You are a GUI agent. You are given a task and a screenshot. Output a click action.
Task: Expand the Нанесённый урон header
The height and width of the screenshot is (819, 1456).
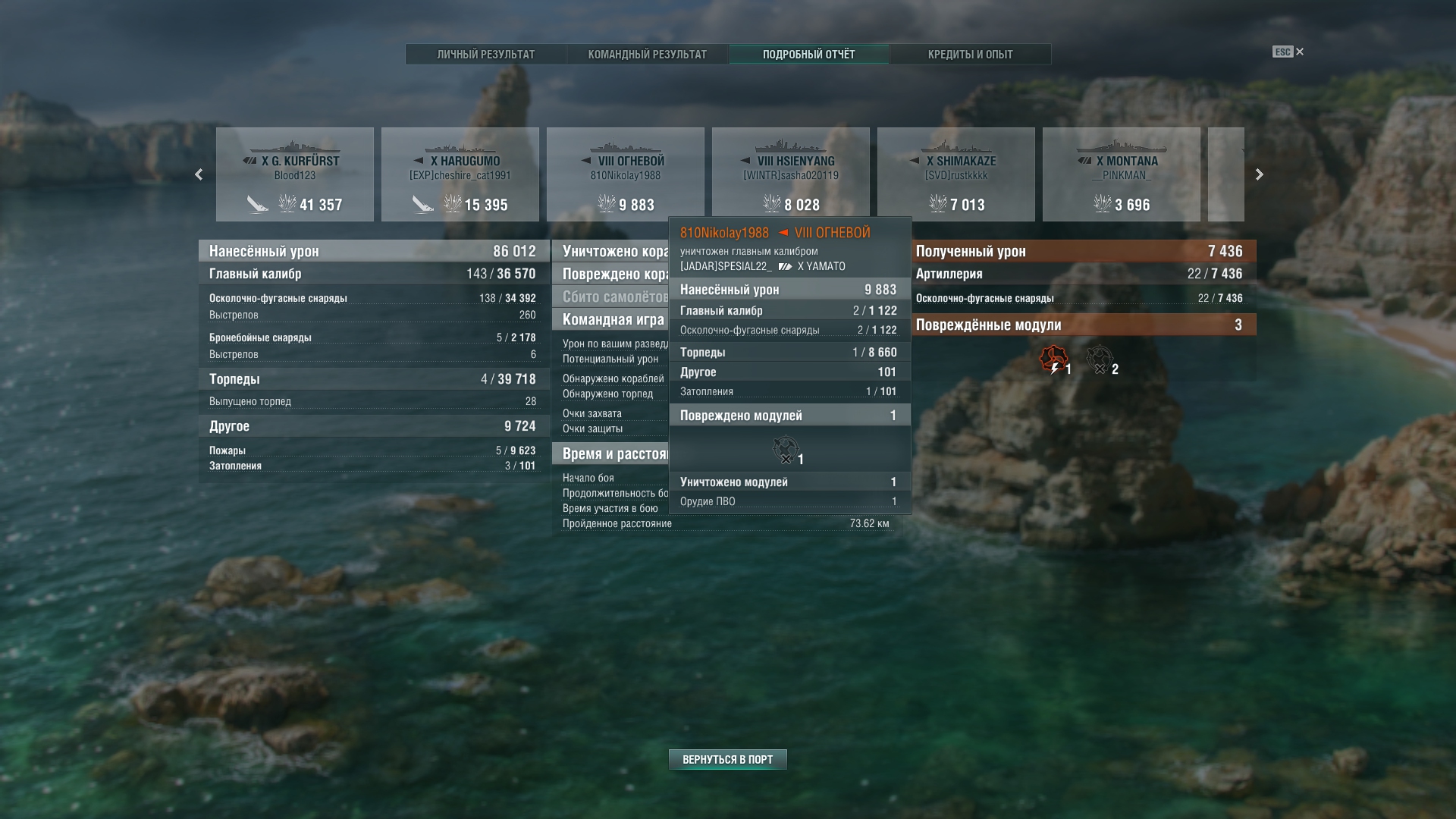pos(374,251)
